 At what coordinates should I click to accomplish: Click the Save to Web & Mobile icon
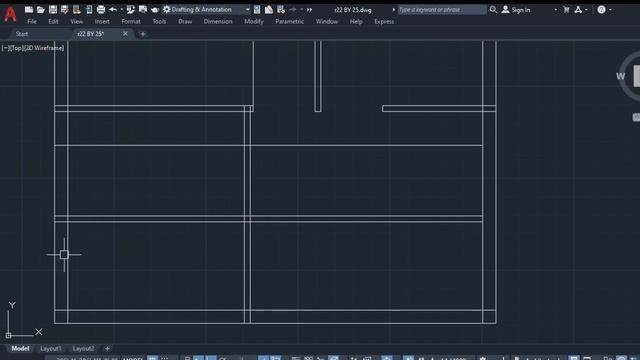[89, 9]
